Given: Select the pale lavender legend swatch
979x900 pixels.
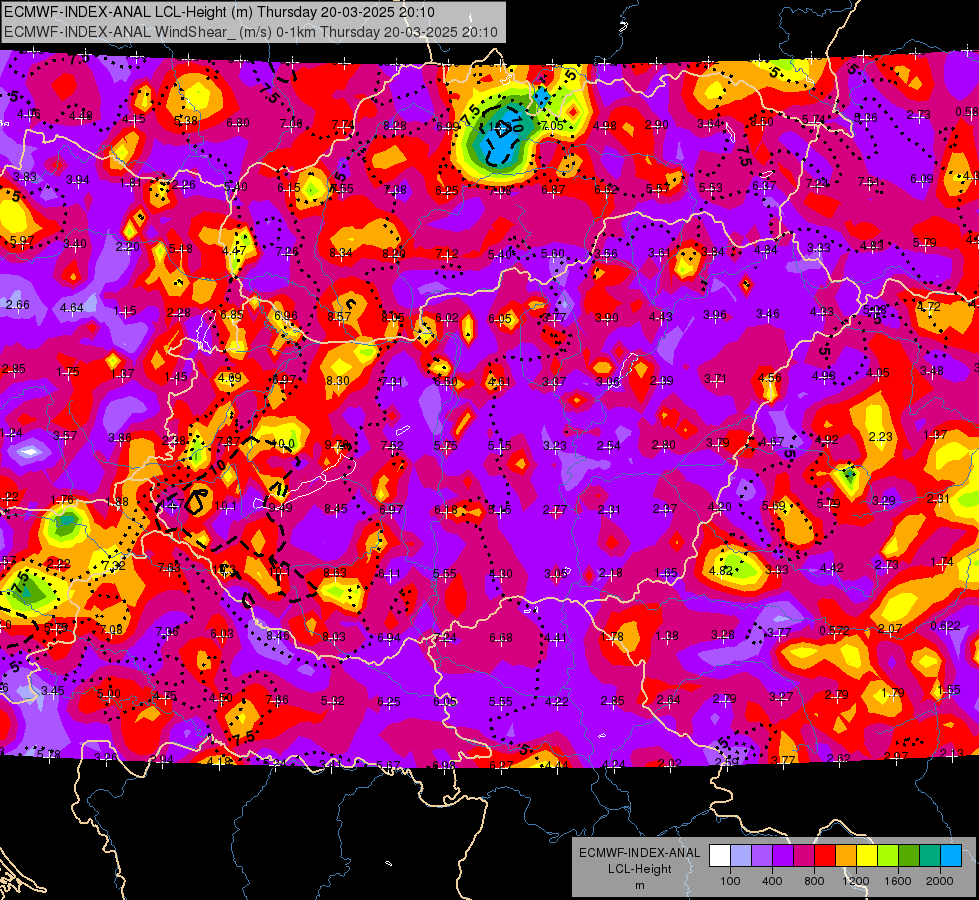Looking at the screenshot, I should tap(740, 856).
